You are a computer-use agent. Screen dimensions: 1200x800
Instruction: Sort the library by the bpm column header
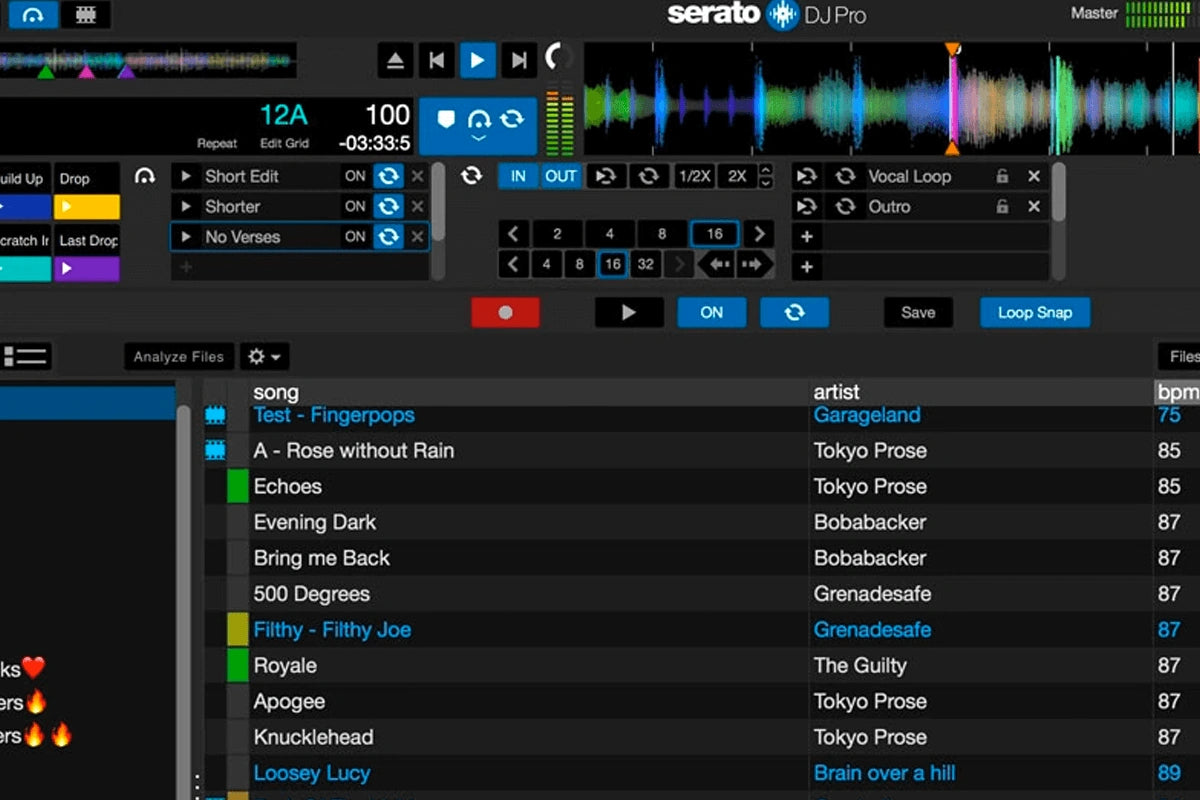point(1178,392)
